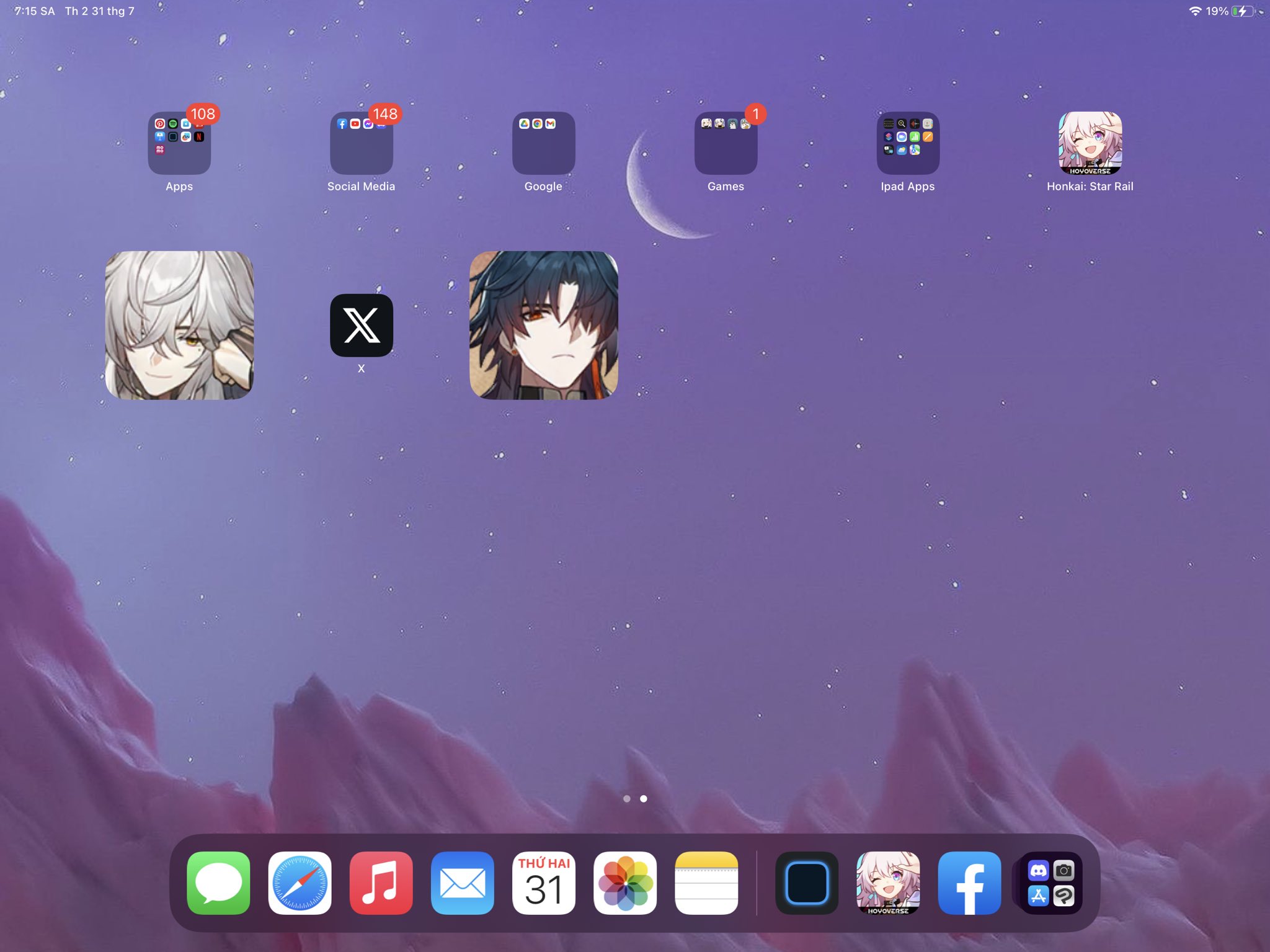This screenshot has height=952, width=1270.
Task: Open the Ipad Apps folder
Action: 907,143
